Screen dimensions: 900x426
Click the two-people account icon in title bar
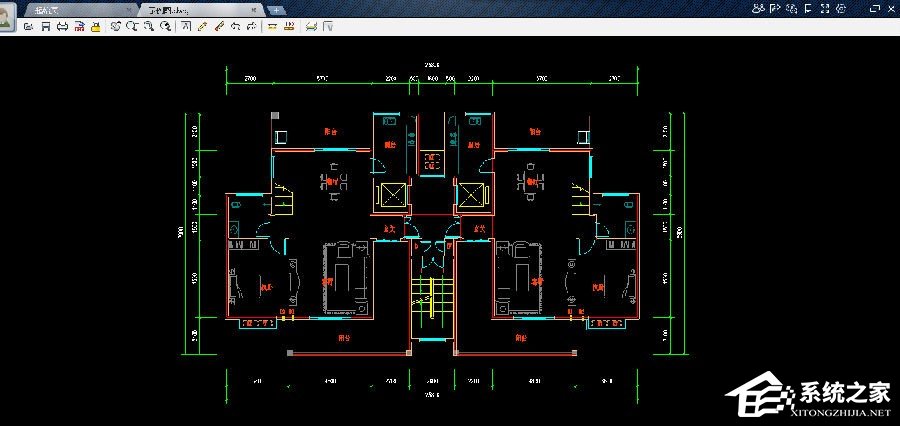(x=758, y=8)
